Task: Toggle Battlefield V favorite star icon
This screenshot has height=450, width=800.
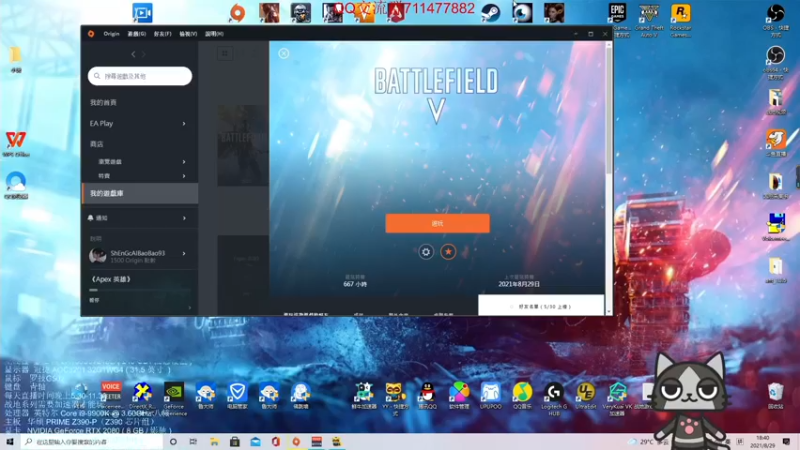Action: tap(448, 252)
